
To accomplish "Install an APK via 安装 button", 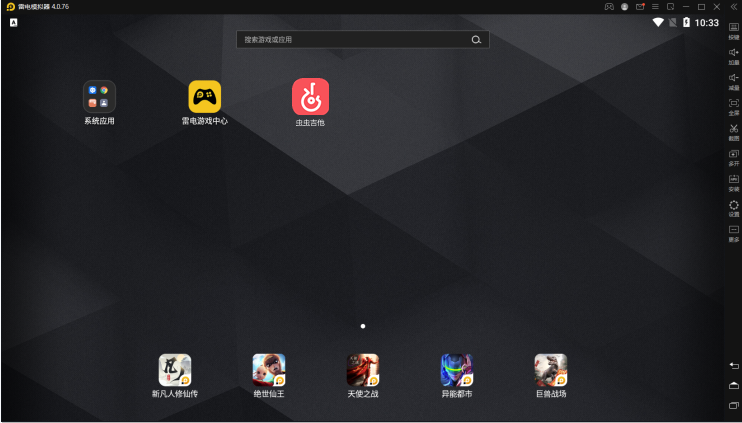I will click(x=733, y=181).
